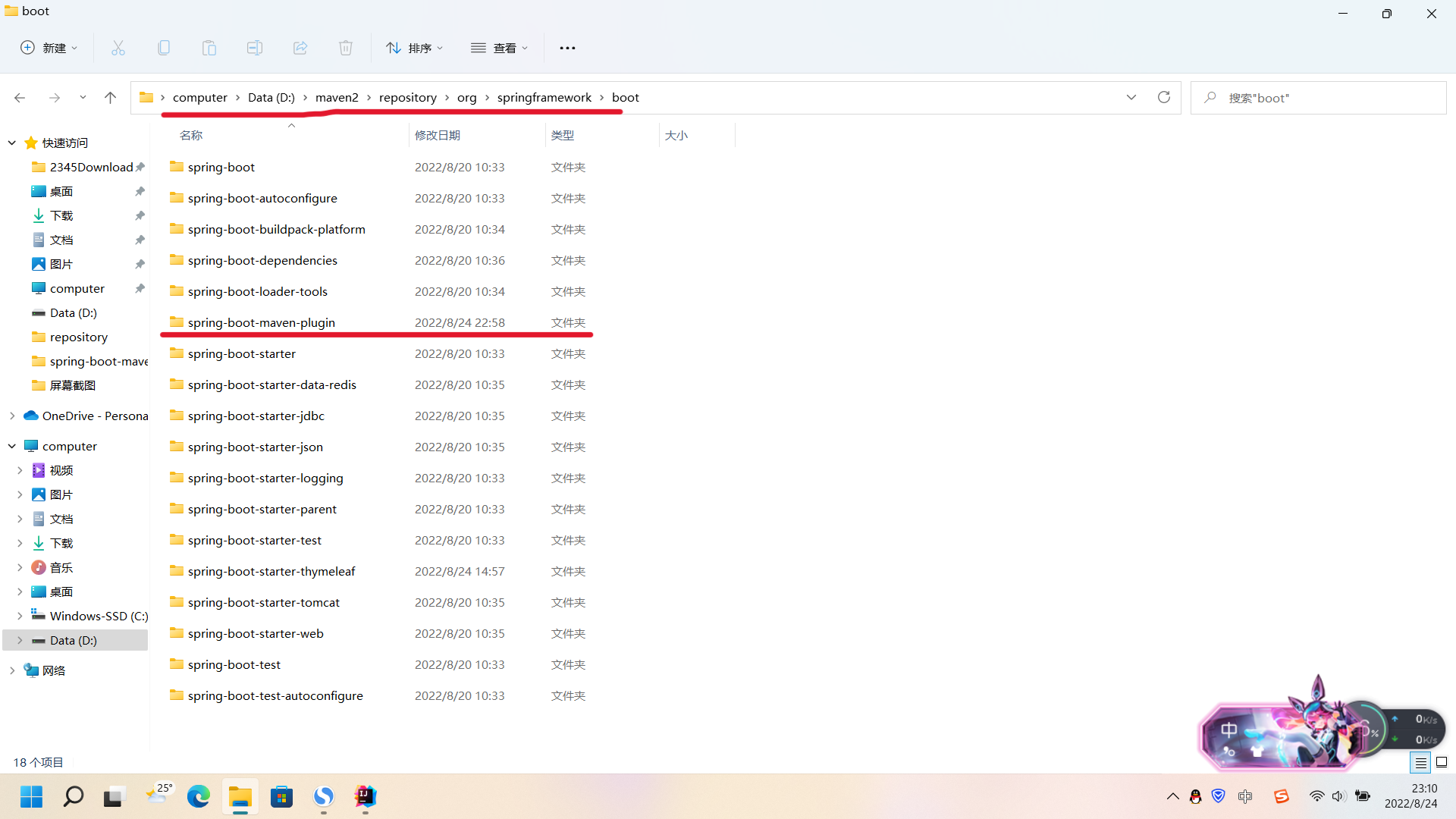
Task: Open address bar history dropdown
Action: click(x=1131, y=97)
